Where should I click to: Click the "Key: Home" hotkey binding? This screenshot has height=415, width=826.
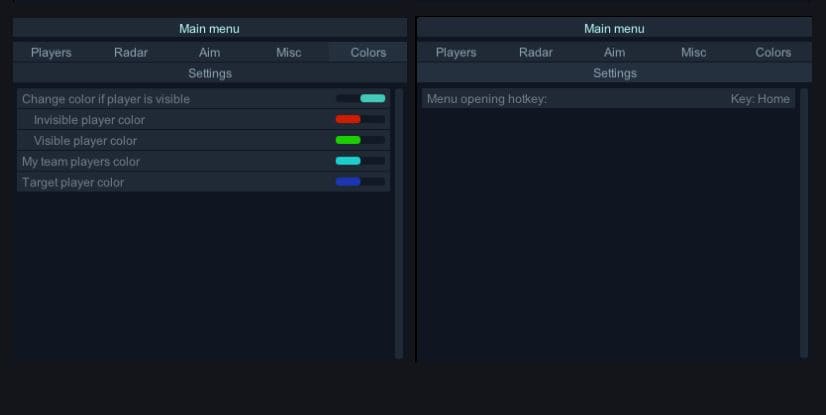point(760,99)
